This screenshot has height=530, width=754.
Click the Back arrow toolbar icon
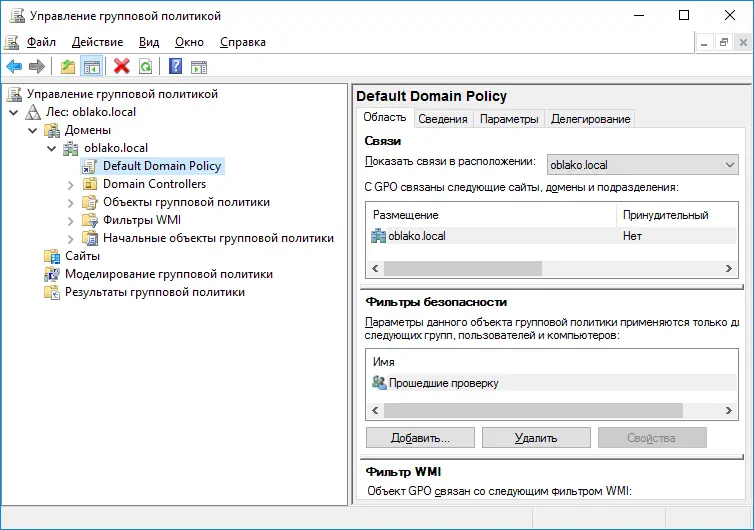click(14, 67)
